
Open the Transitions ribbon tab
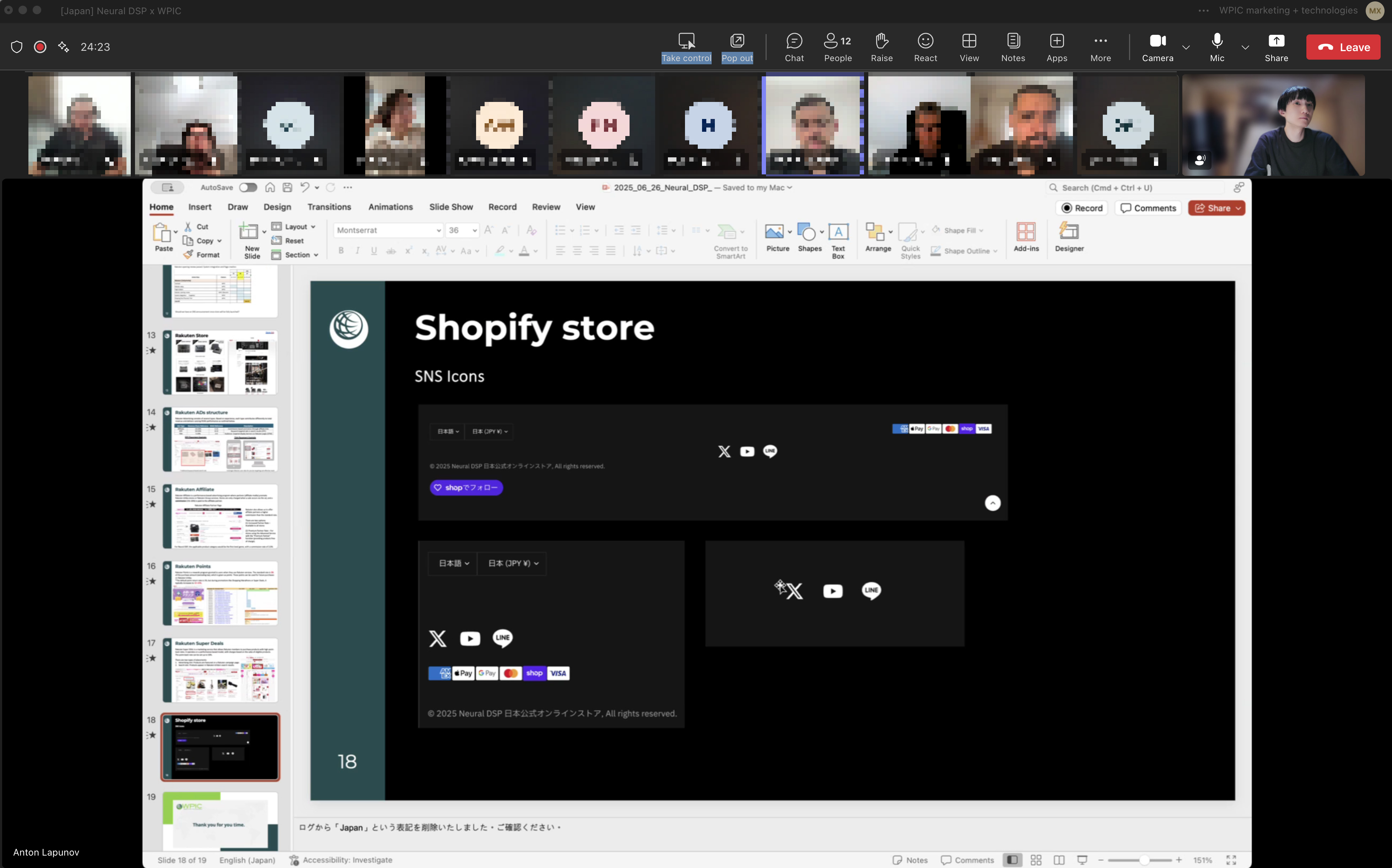[x=329, y=207]
